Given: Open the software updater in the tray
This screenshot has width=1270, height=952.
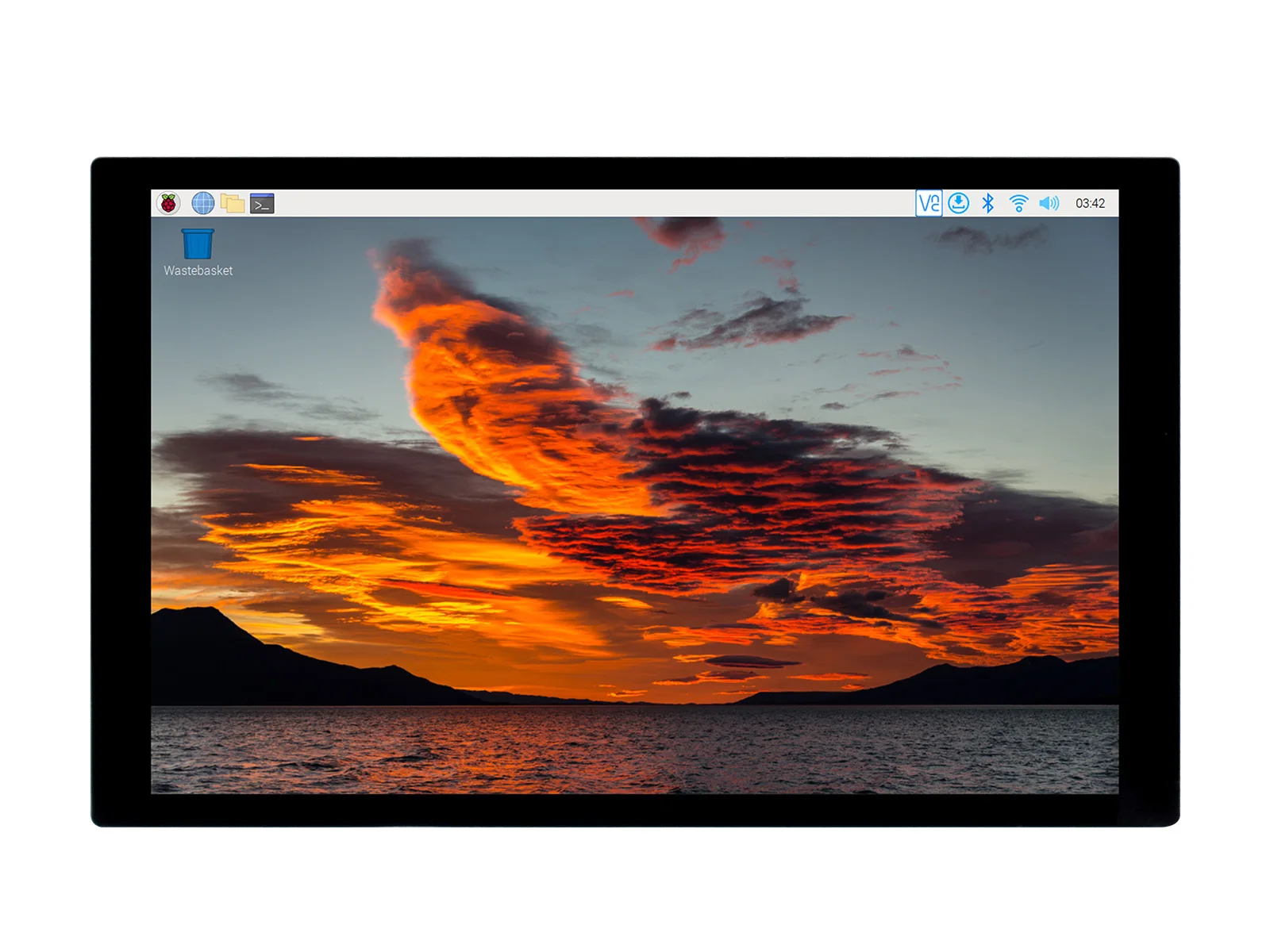Looking at the screenshot, I should click(960, 204).
